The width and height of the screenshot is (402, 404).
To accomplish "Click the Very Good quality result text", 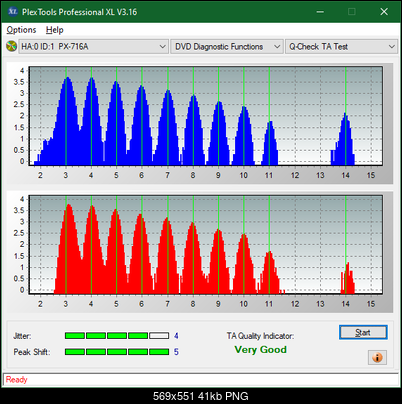I will point(260,350).
